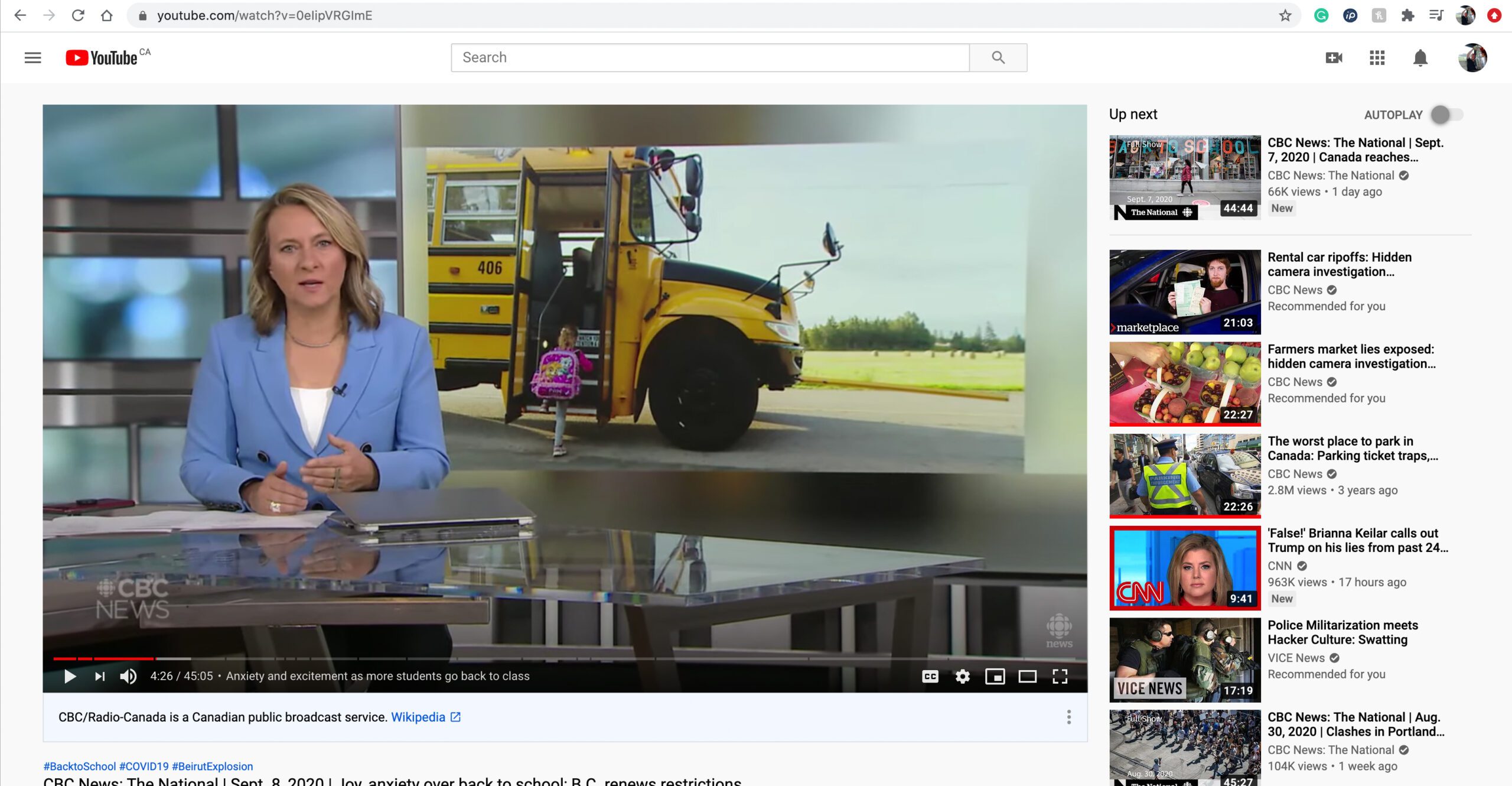
Task: Switch to theater mode
Action: [x=1028, y=676]
